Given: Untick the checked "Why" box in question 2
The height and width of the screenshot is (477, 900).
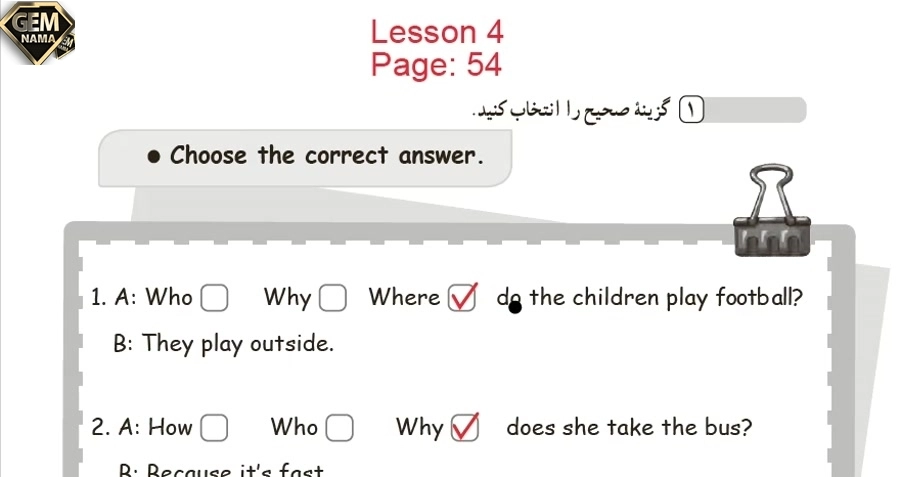Looking at the screenshot, I should click(465, 428).
